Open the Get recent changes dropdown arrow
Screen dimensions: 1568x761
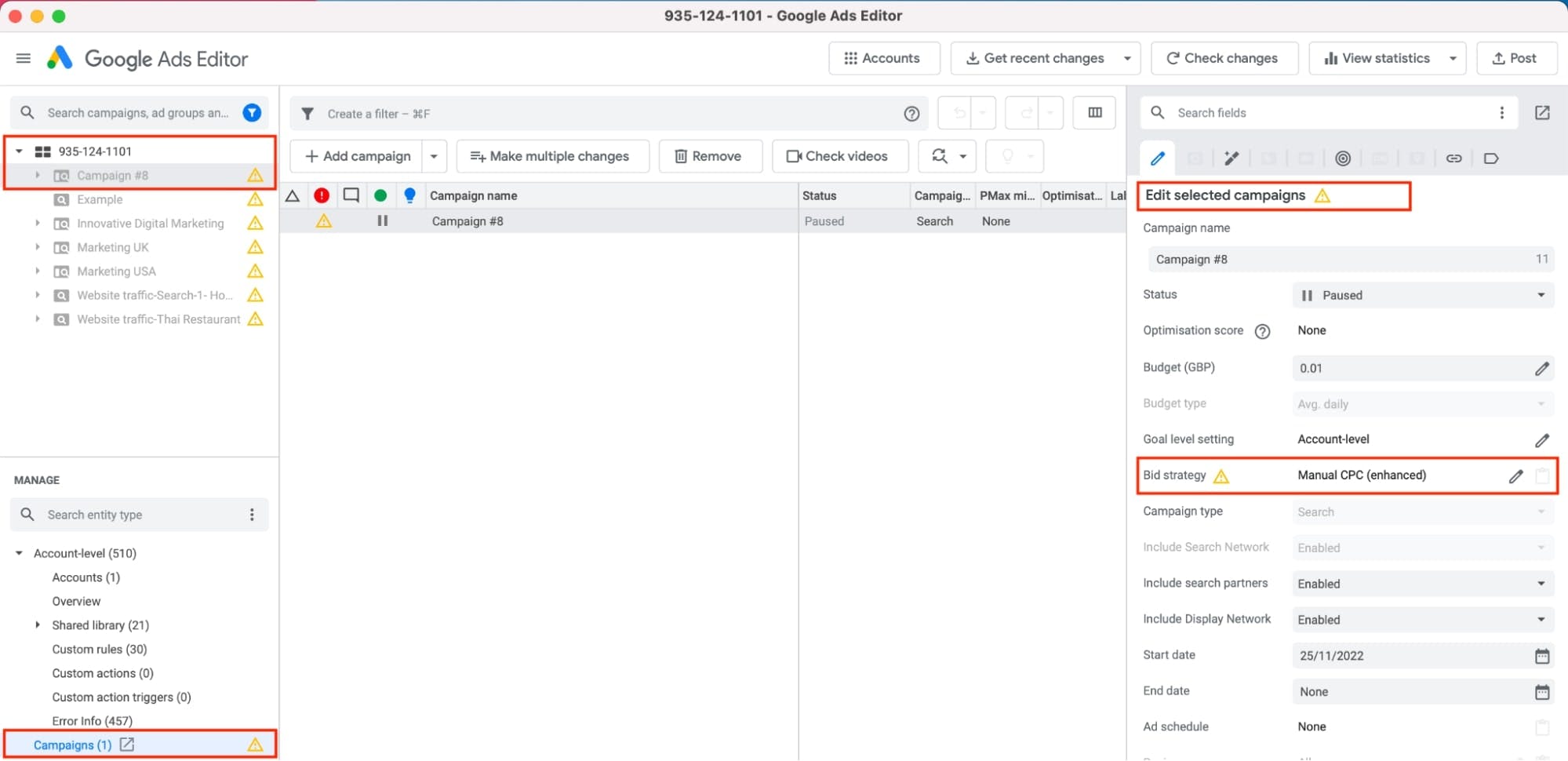(x=1127, y=57)
